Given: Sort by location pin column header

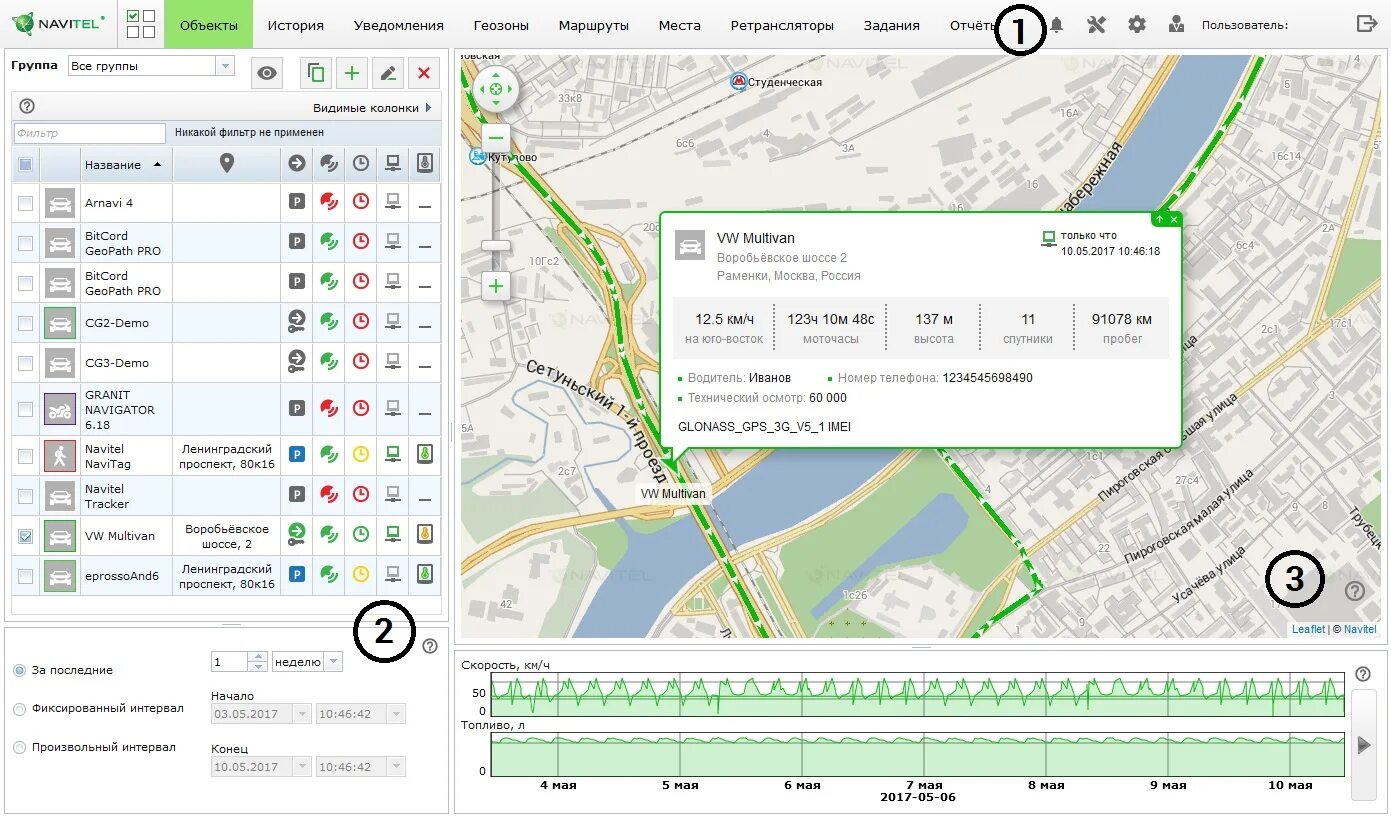Looking at the screenshot, I should (x=227, y=164).
